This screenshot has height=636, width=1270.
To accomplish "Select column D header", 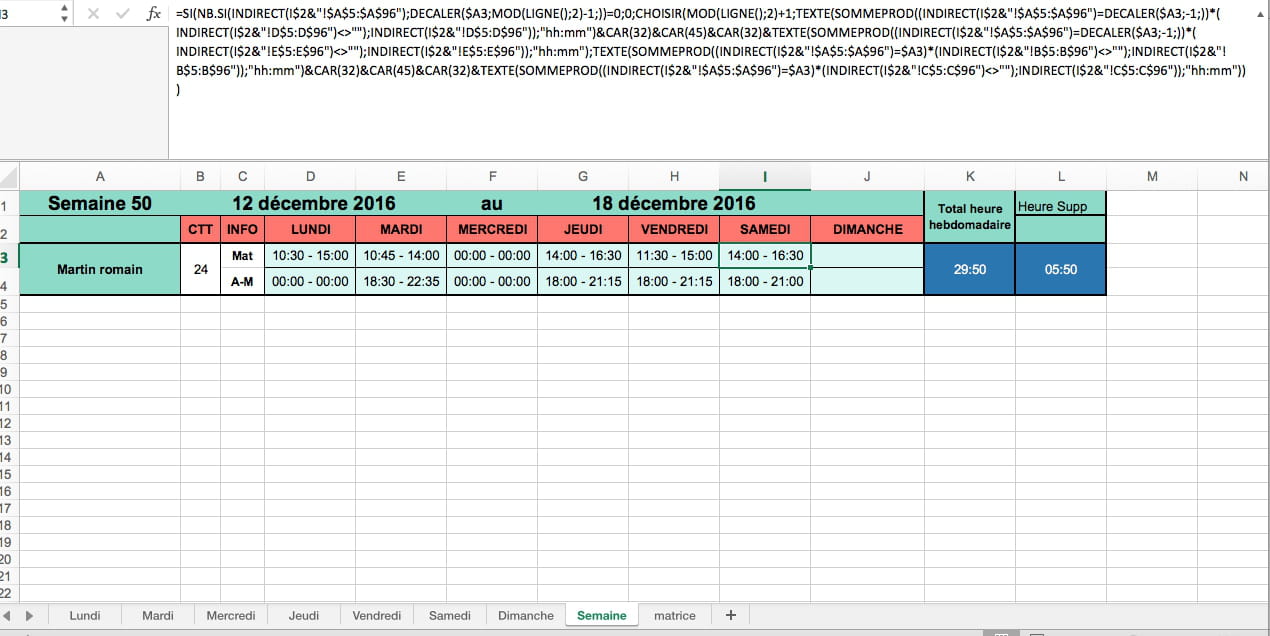I will (310, 177).
